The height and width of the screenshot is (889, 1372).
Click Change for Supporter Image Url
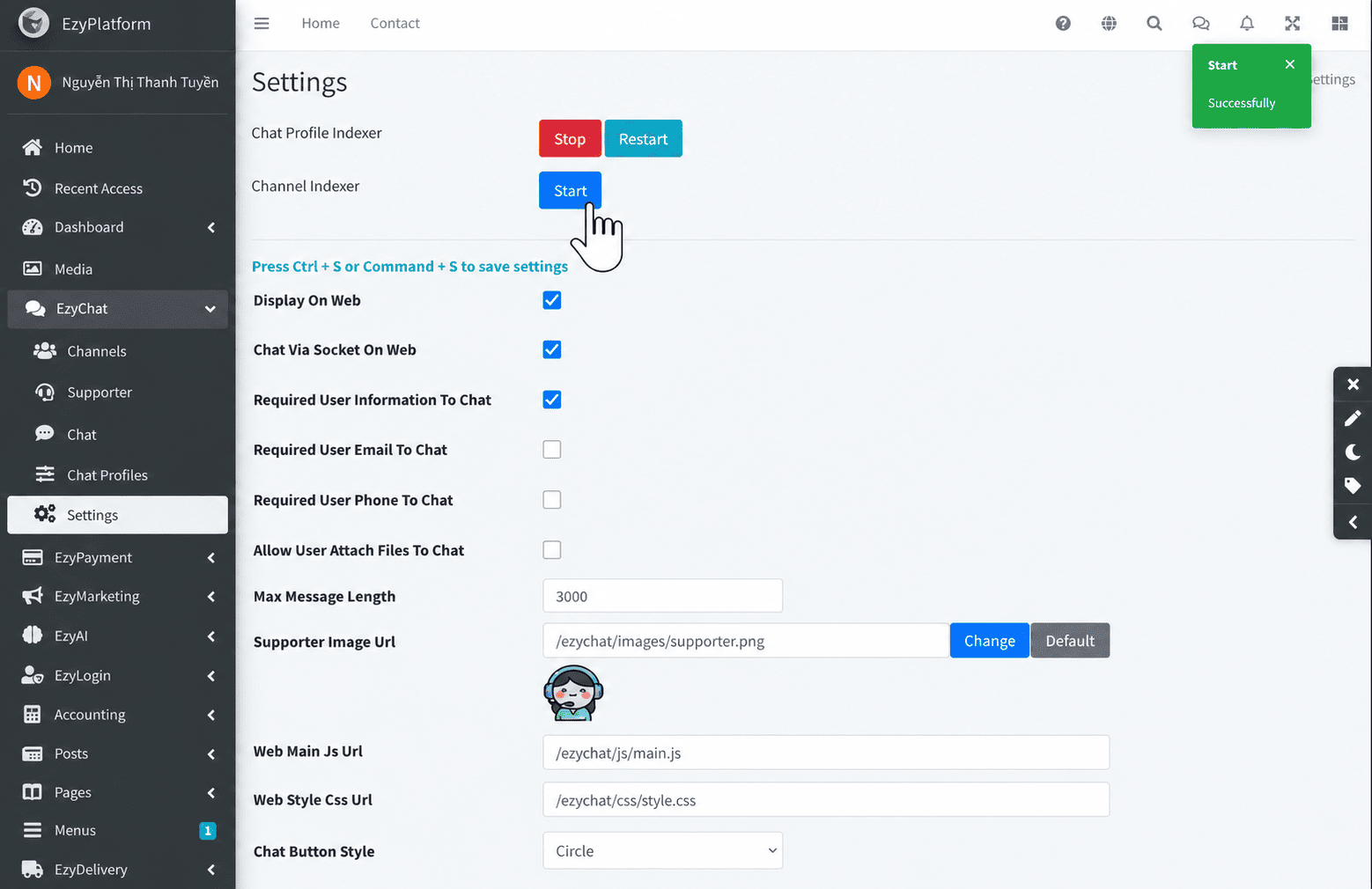(x=989, y=641)
